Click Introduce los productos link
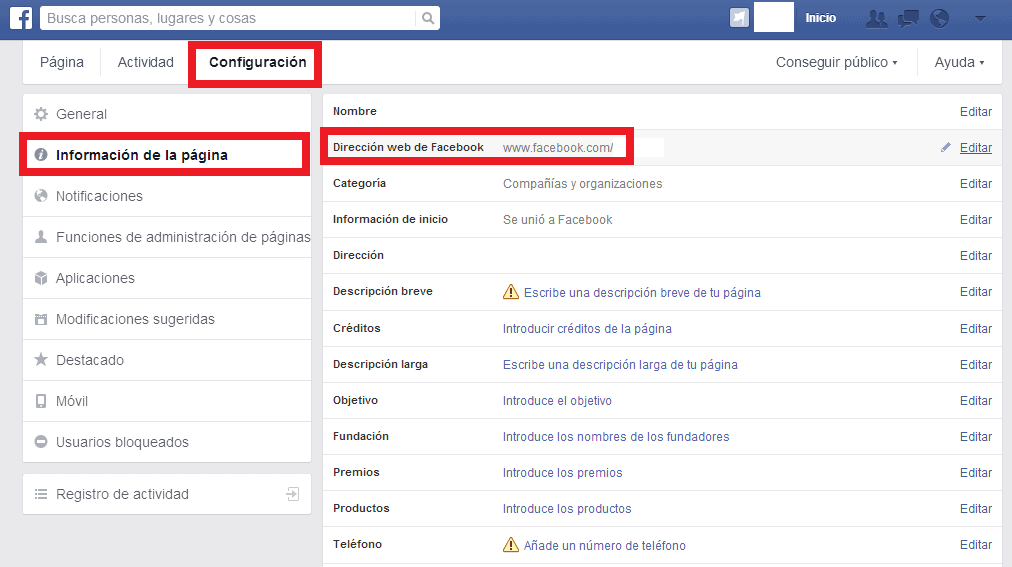The image size is (1012, 567). (x=567, y=509)
